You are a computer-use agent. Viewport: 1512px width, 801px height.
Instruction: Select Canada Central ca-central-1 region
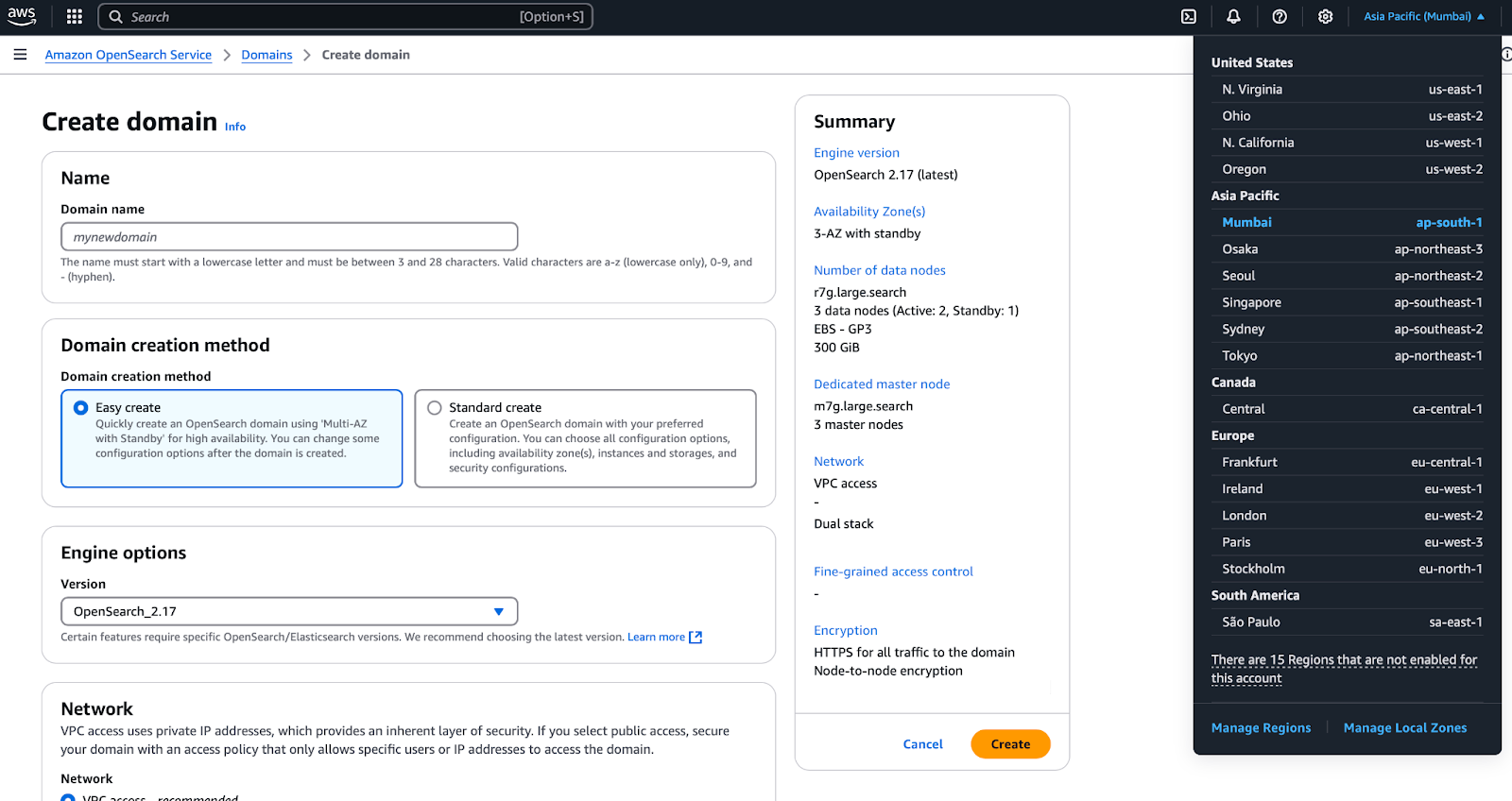tap(1351, 409)
